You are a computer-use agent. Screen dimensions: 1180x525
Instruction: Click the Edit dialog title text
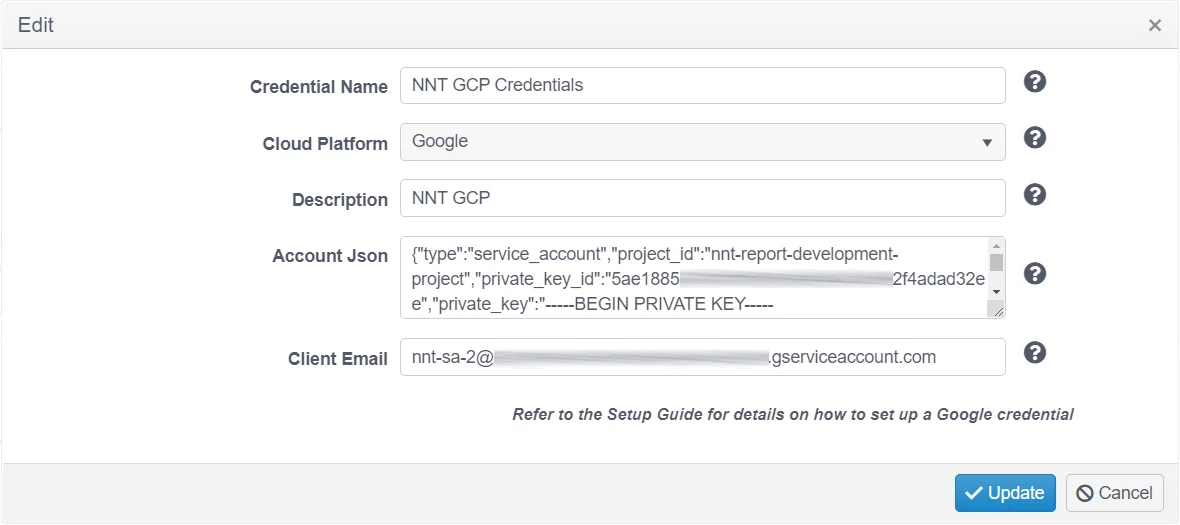point(35,26)
